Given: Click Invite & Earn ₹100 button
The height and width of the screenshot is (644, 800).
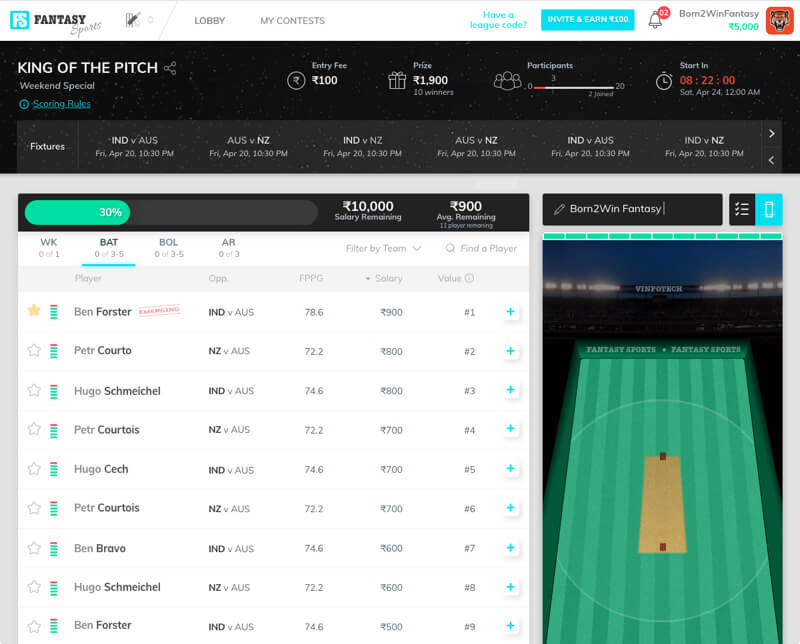Looking at the screenshot, I should coord(587,20).
